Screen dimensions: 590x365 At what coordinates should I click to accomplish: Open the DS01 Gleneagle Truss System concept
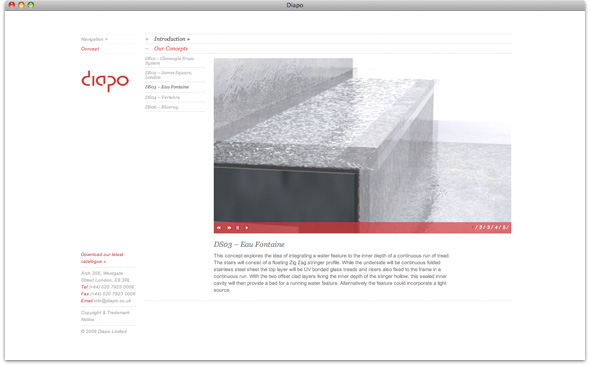(170, 61)
